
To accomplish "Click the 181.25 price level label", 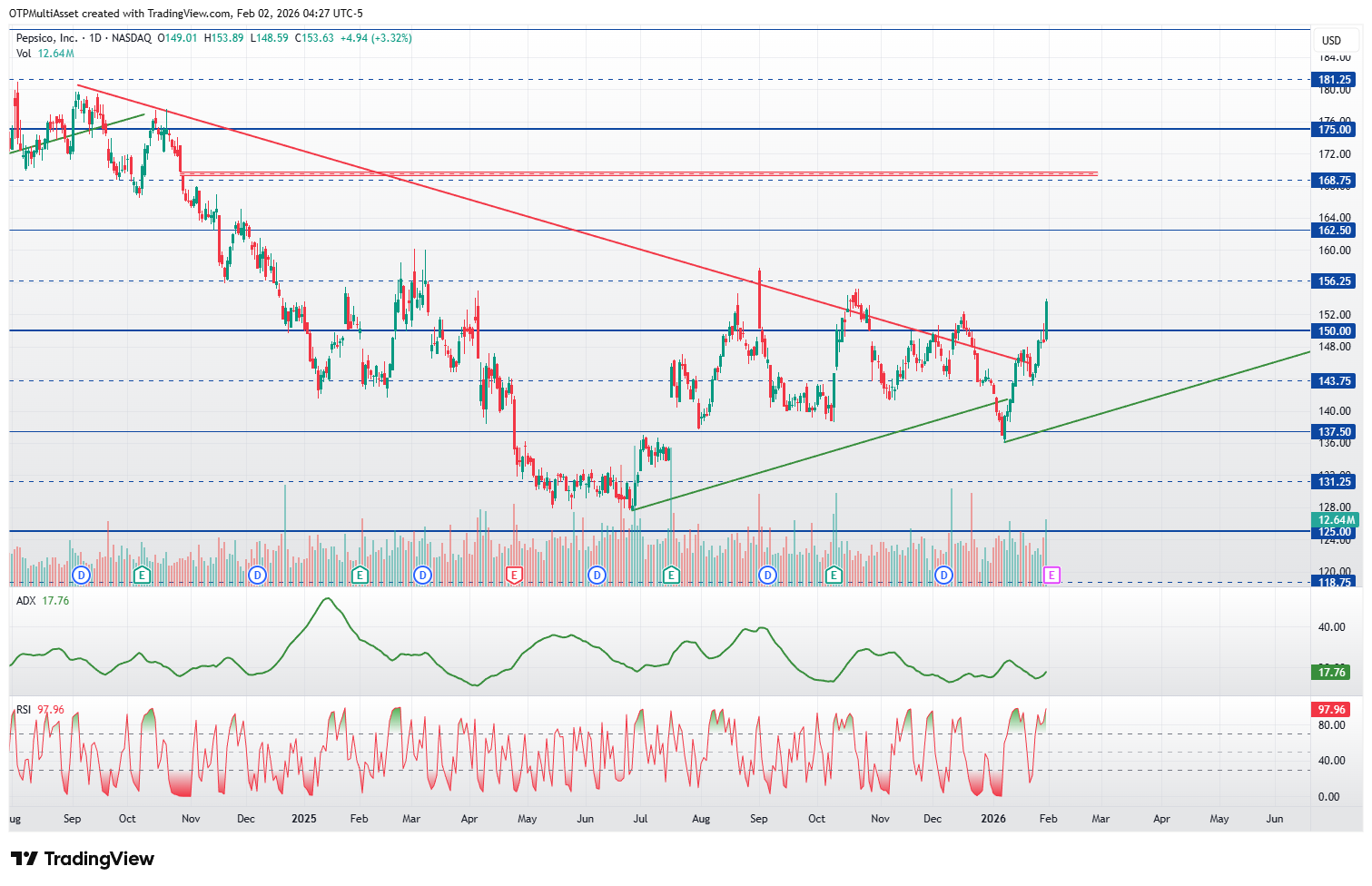I will 1335,80.
